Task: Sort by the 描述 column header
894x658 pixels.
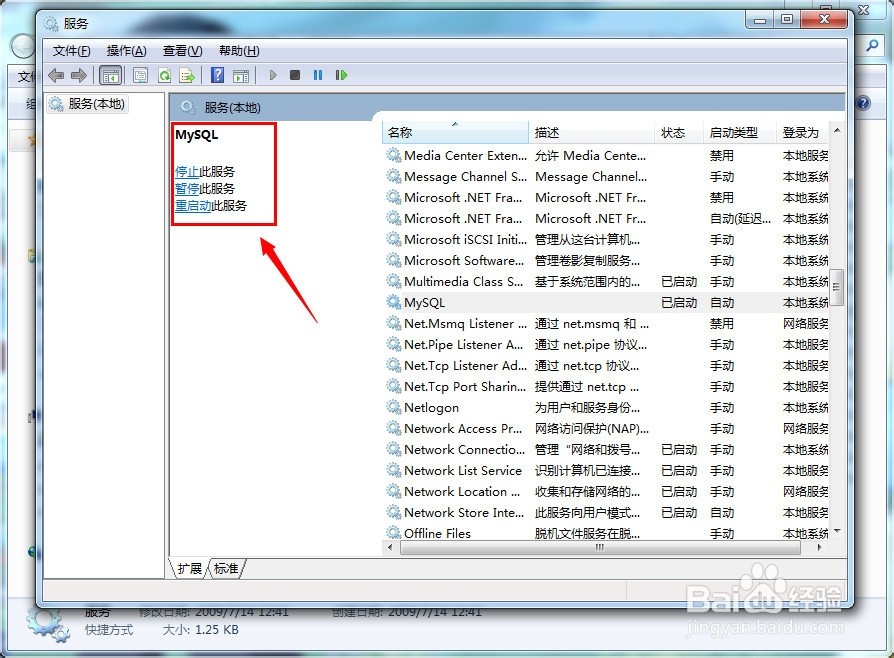Action: tap(591, 133)
